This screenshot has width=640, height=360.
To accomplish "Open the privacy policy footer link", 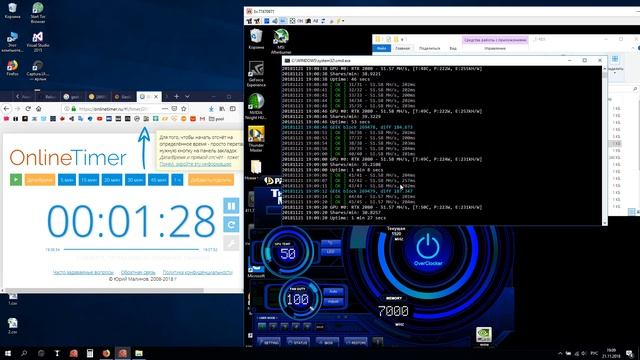I will coord(198,272).
